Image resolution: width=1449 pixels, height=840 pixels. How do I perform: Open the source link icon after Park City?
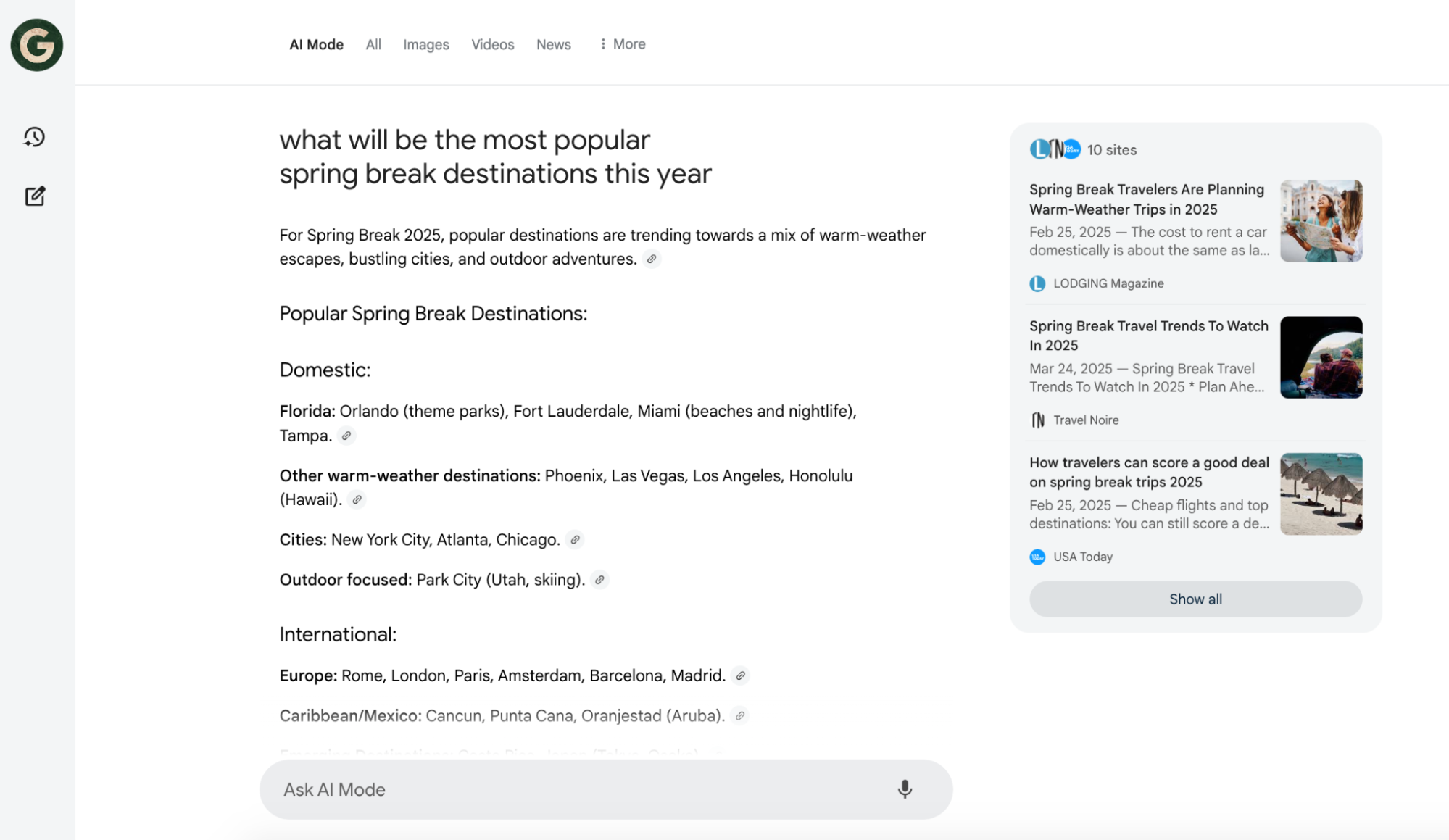599,580
